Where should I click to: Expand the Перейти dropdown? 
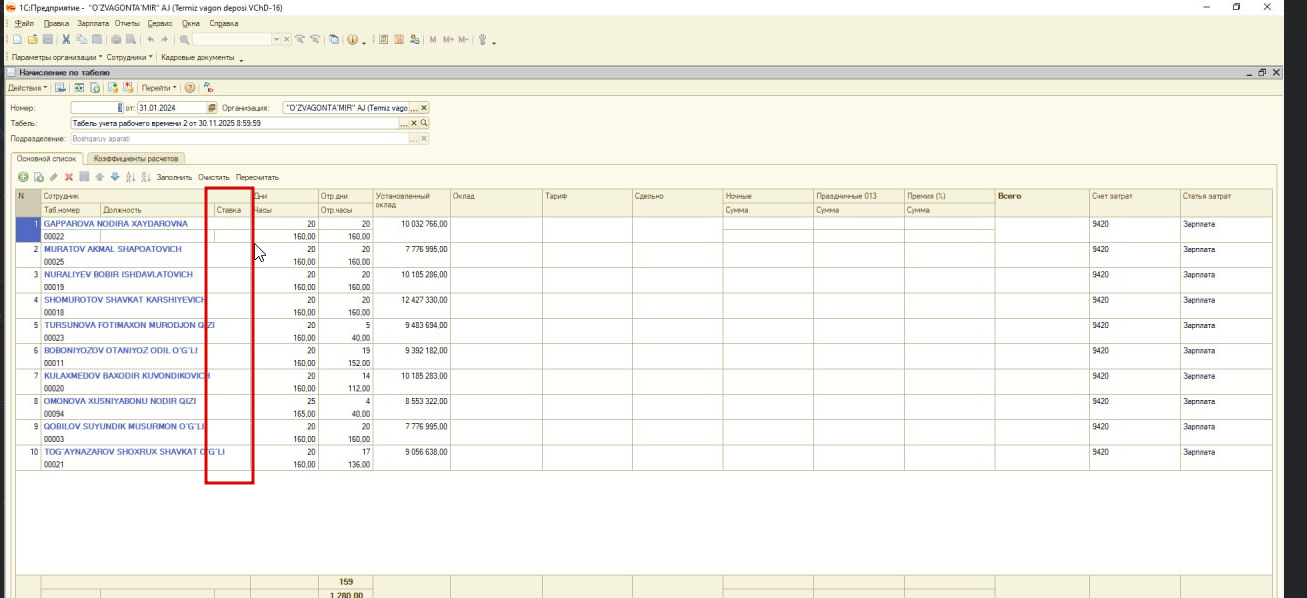click(158, 88)
